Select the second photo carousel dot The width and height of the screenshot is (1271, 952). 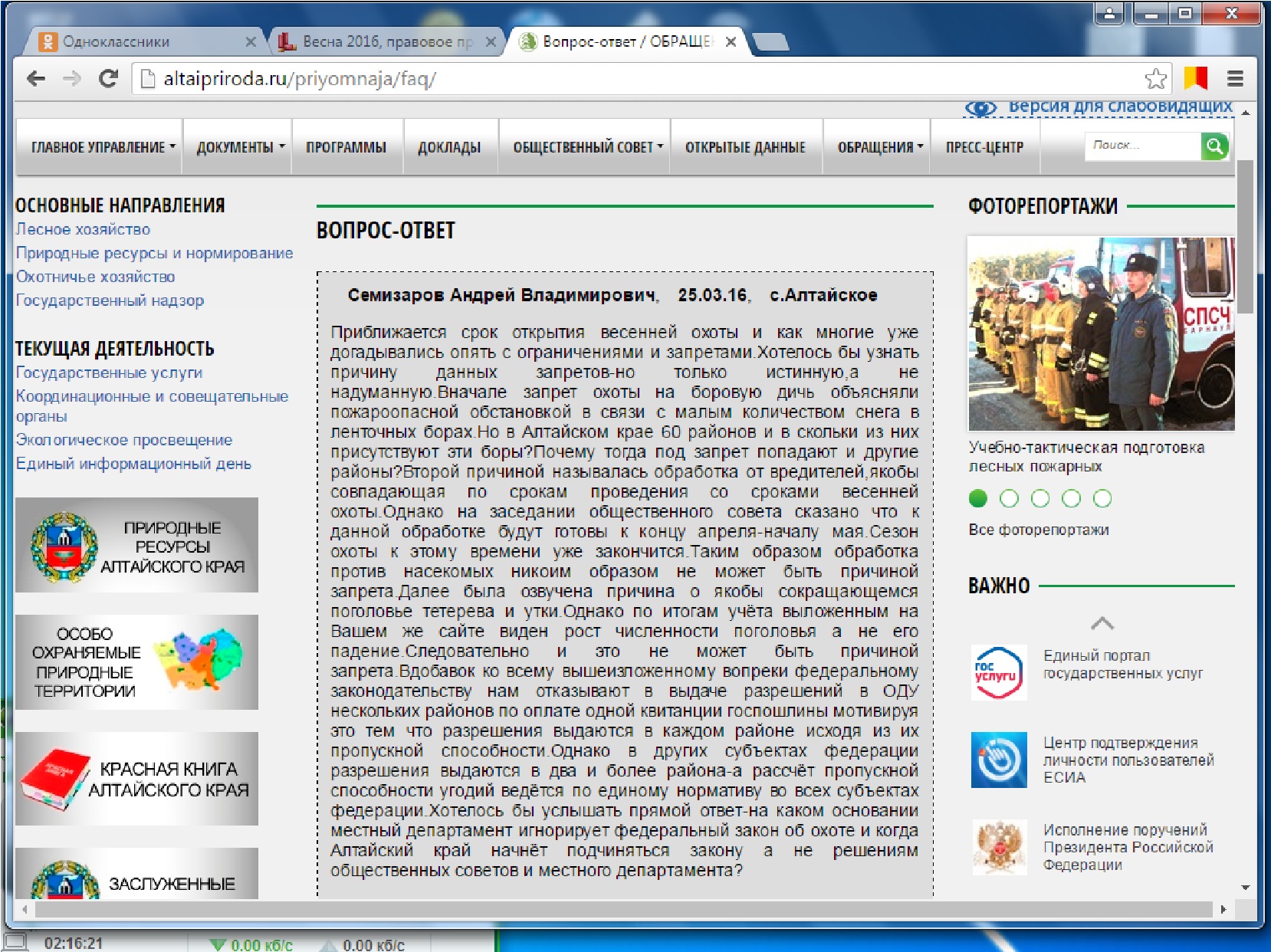coord(1009,499)
